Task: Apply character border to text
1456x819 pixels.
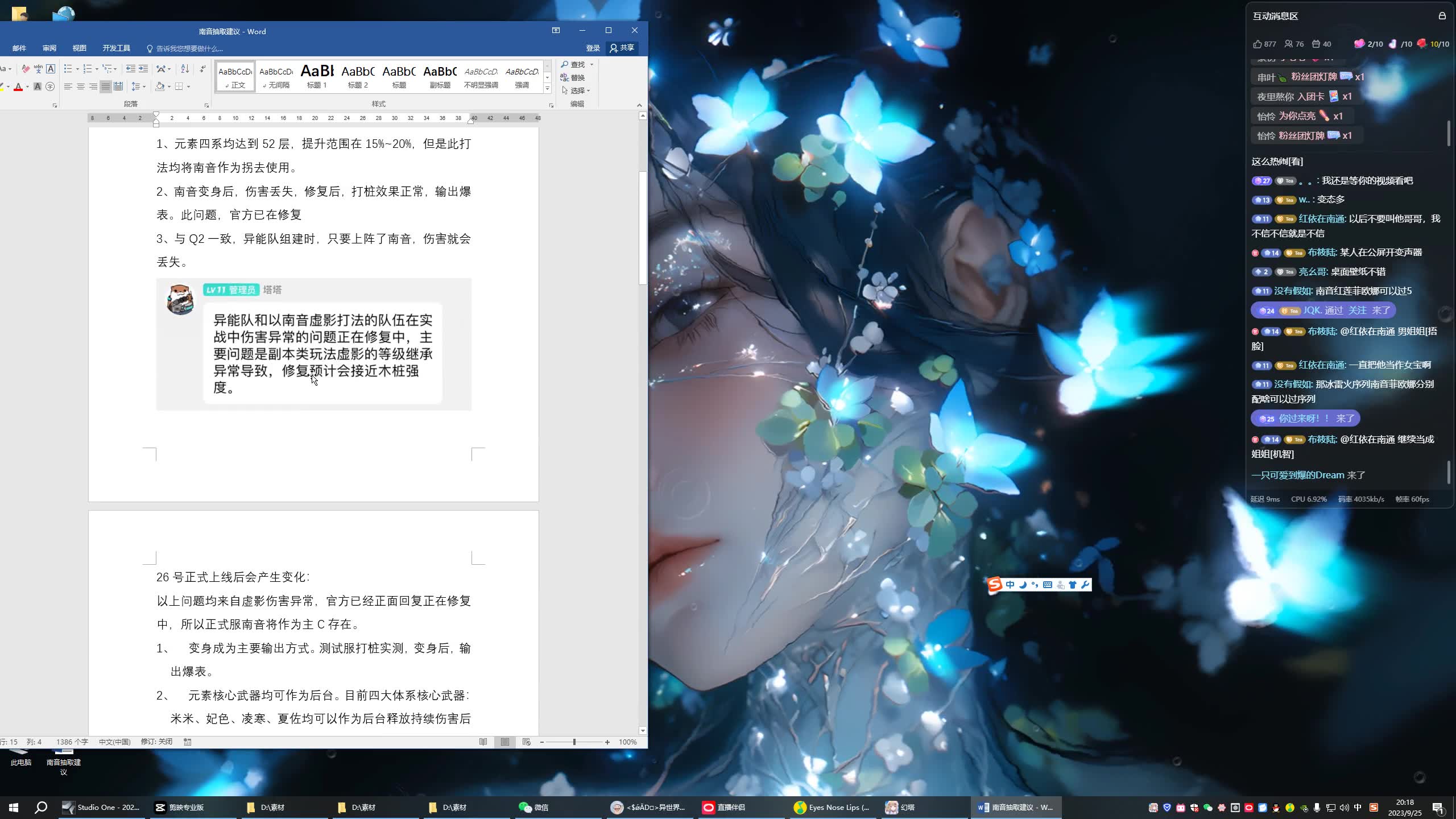Action: point(51,69)
